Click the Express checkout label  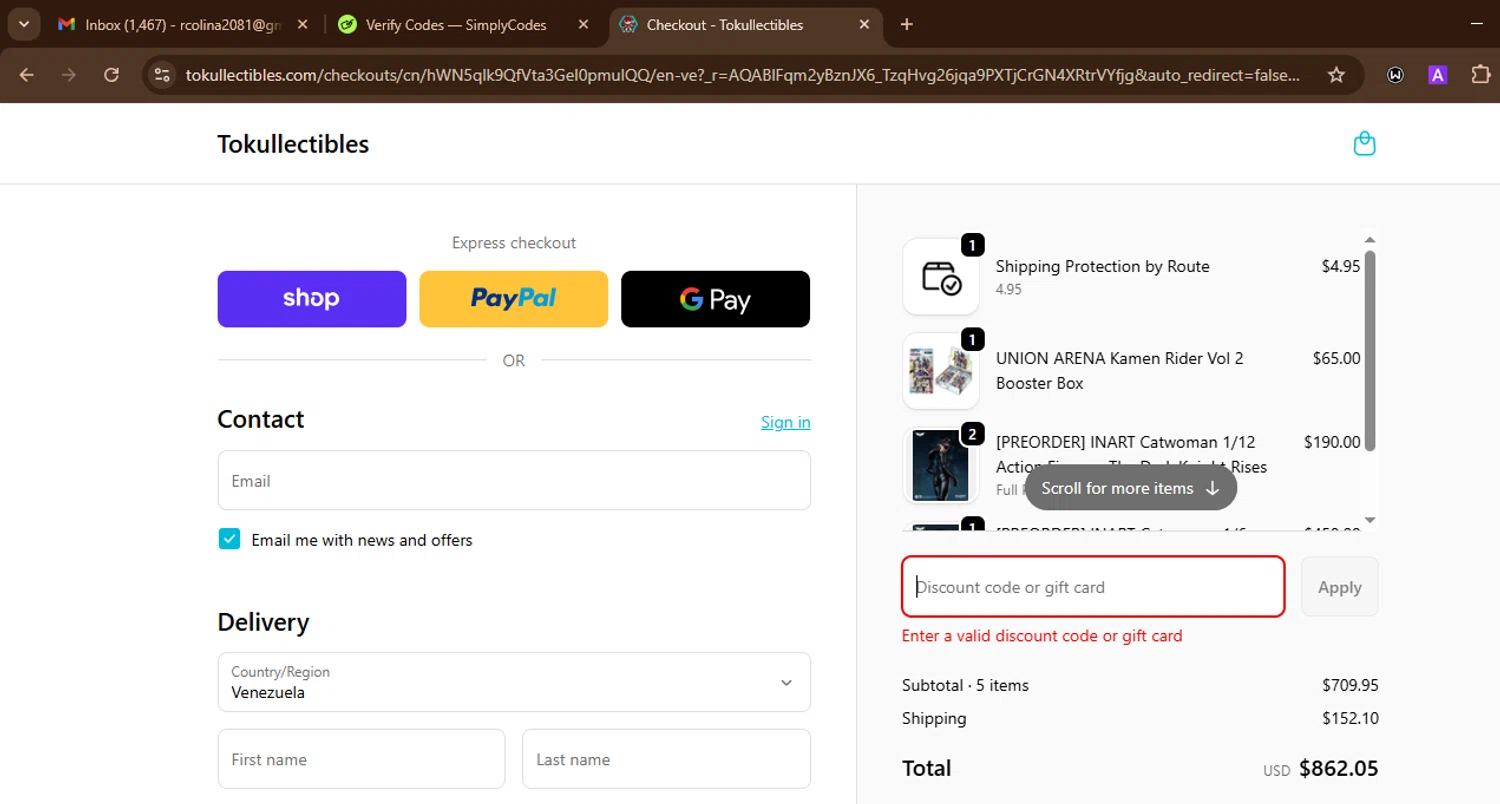(x=514, y=243)
